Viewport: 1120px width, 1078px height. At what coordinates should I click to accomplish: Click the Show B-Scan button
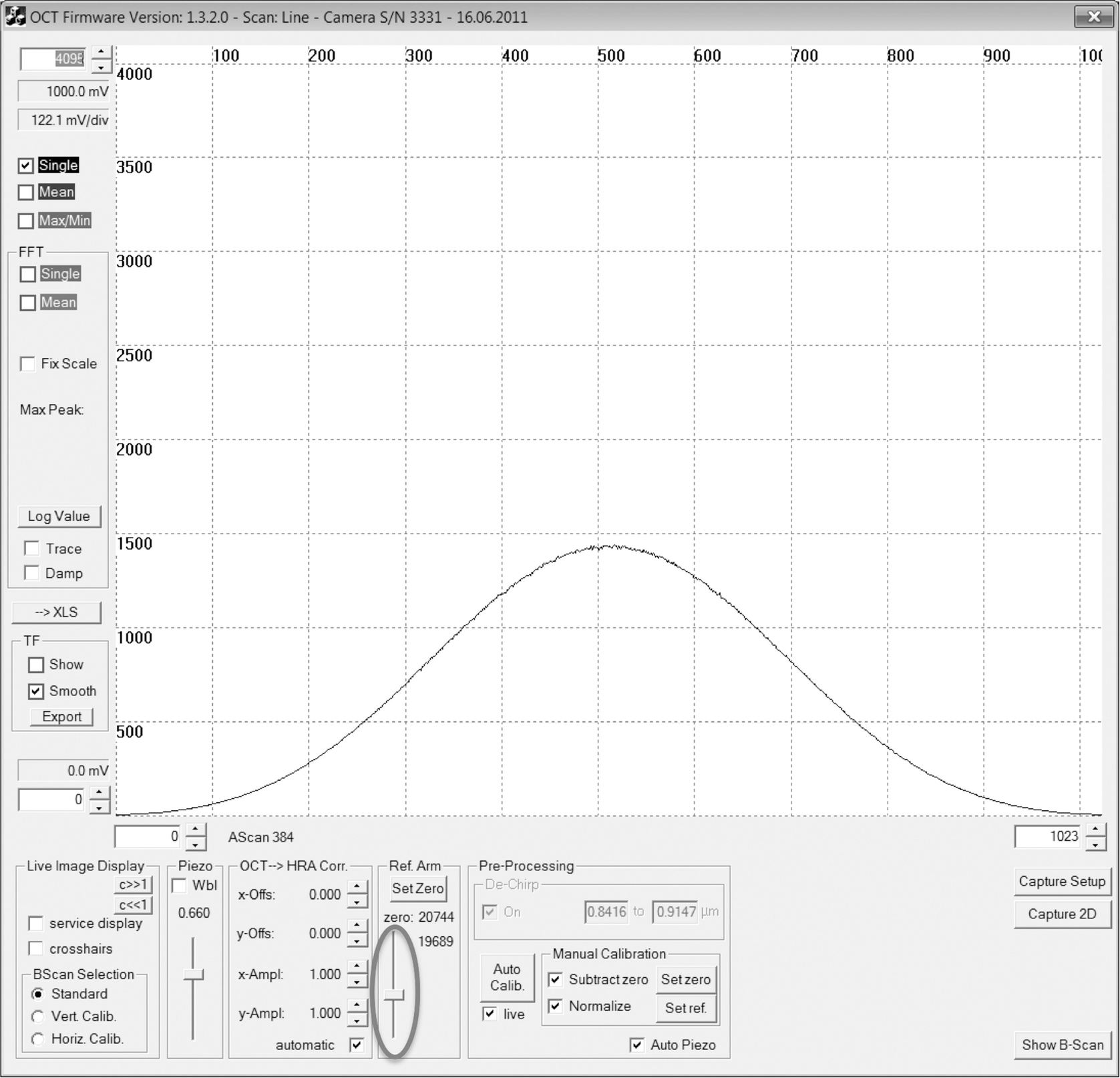click(1063, 1045)
